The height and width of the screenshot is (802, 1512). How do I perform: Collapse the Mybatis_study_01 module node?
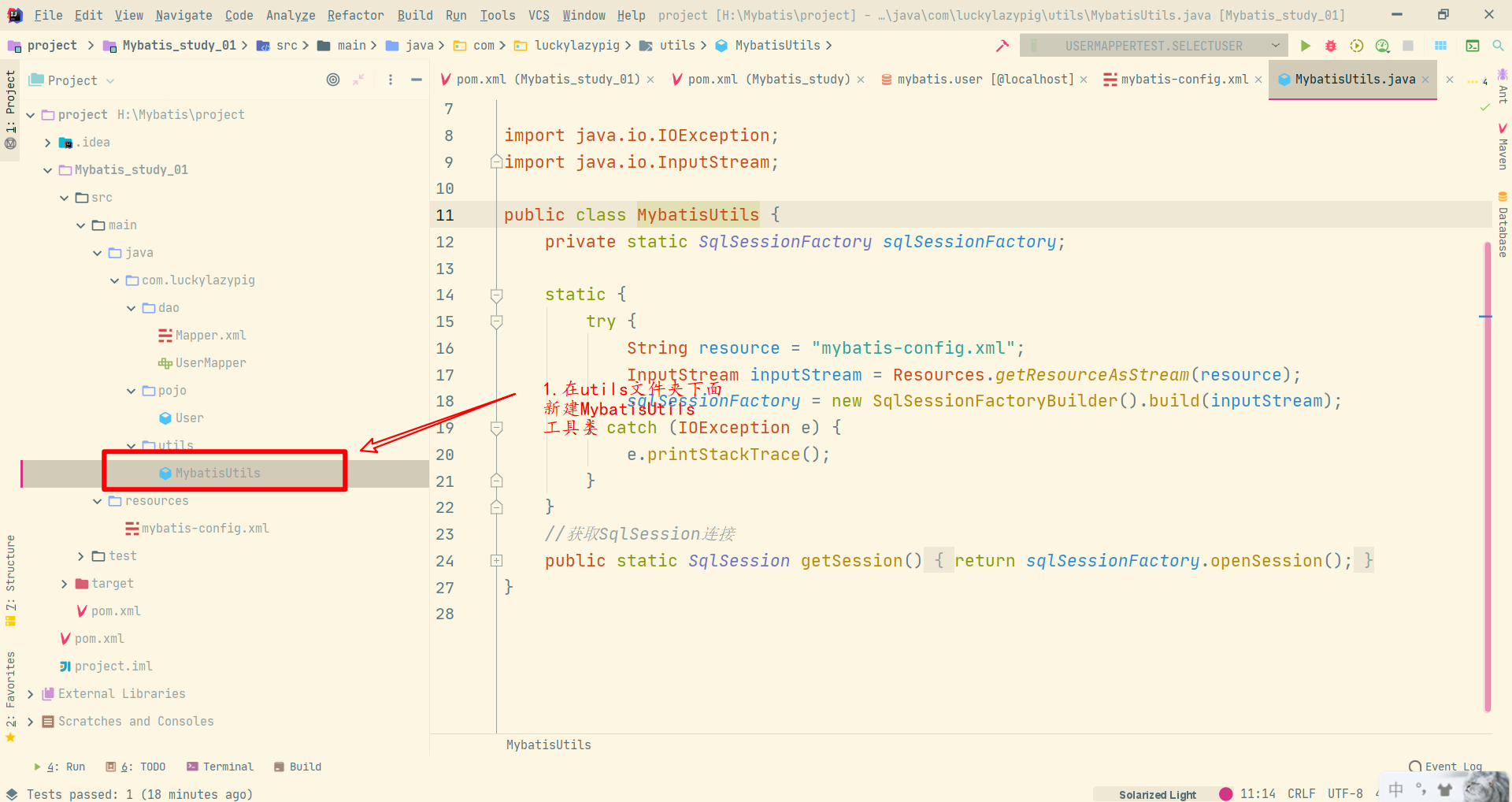47,170
